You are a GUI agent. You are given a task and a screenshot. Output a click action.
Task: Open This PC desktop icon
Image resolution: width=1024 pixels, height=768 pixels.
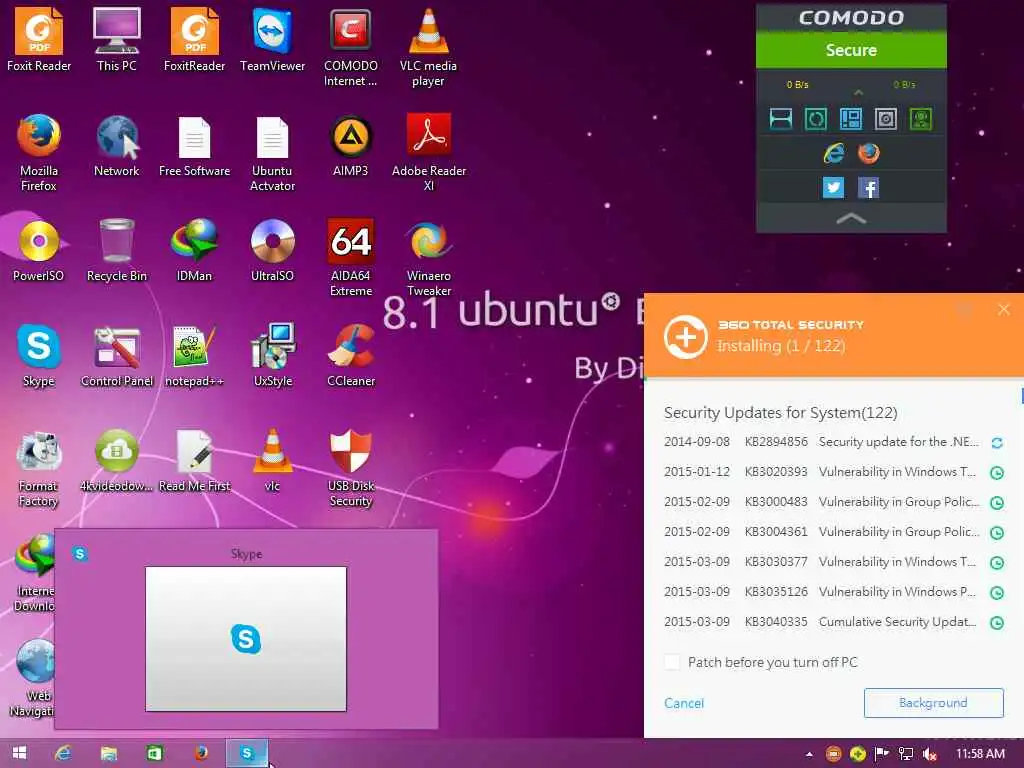click(117, 39)
